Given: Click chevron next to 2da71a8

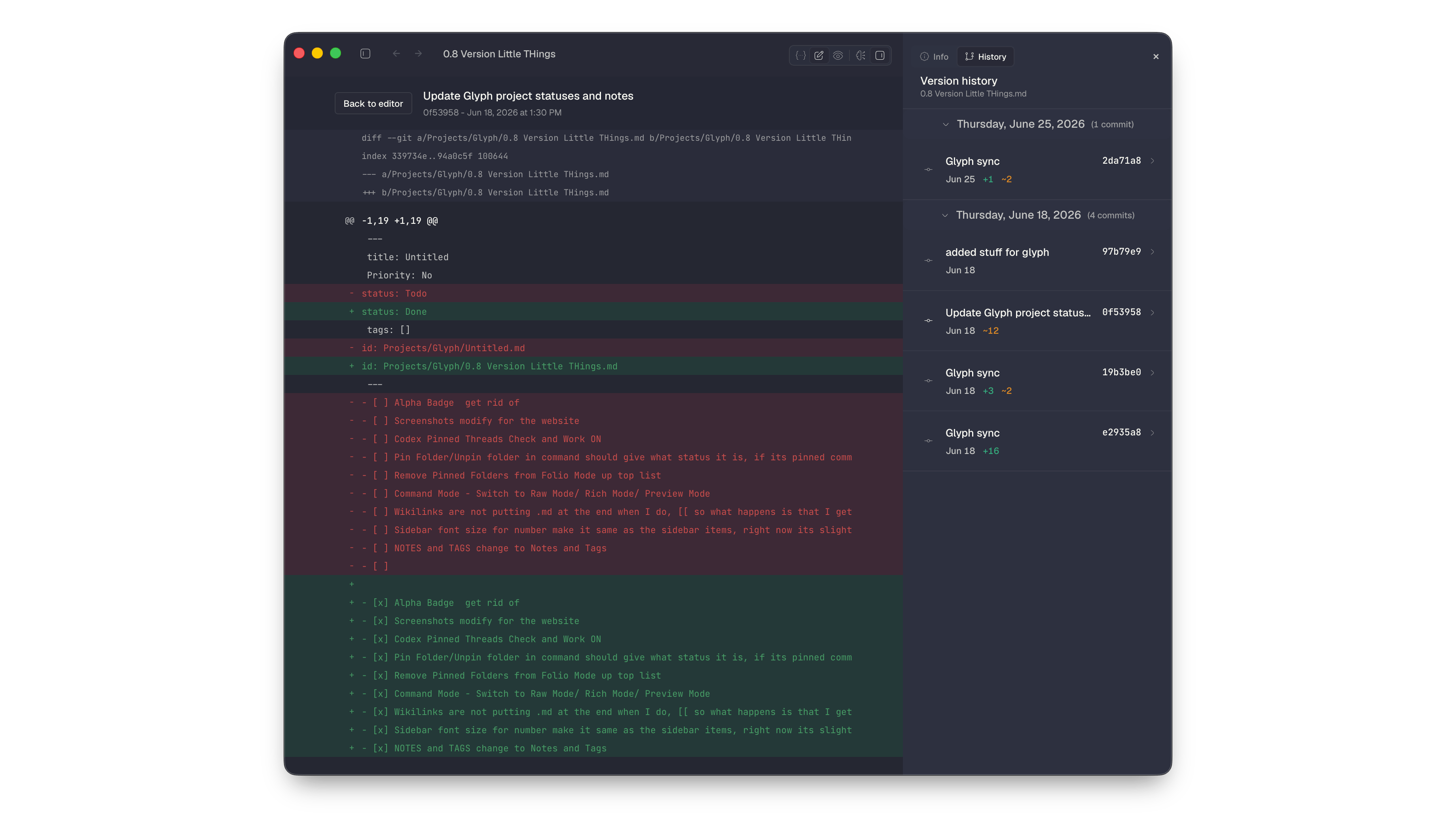Looking at the screenshot, I should 1153,161.
